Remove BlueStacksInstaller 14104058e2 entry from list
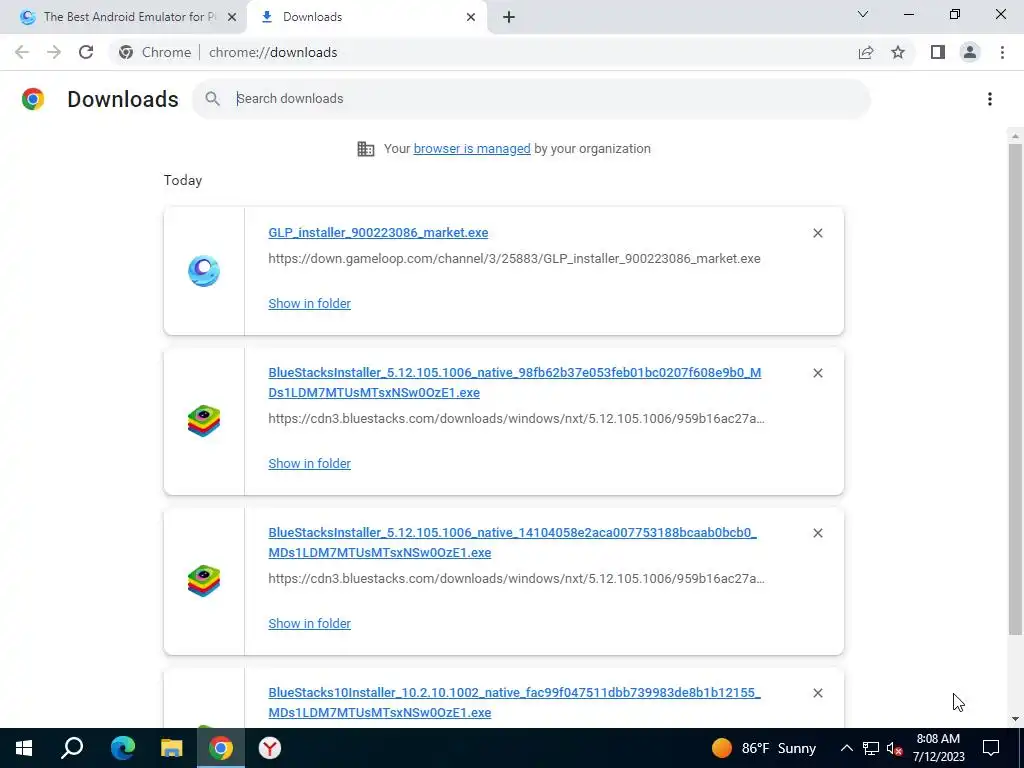The height and width of the screenshot is (768, 1024). [x=818, y=533]
